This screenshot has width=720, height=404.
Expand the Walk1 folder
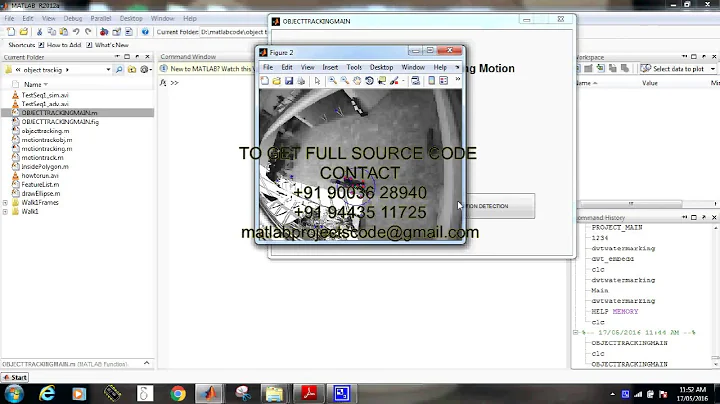(5, 212)
